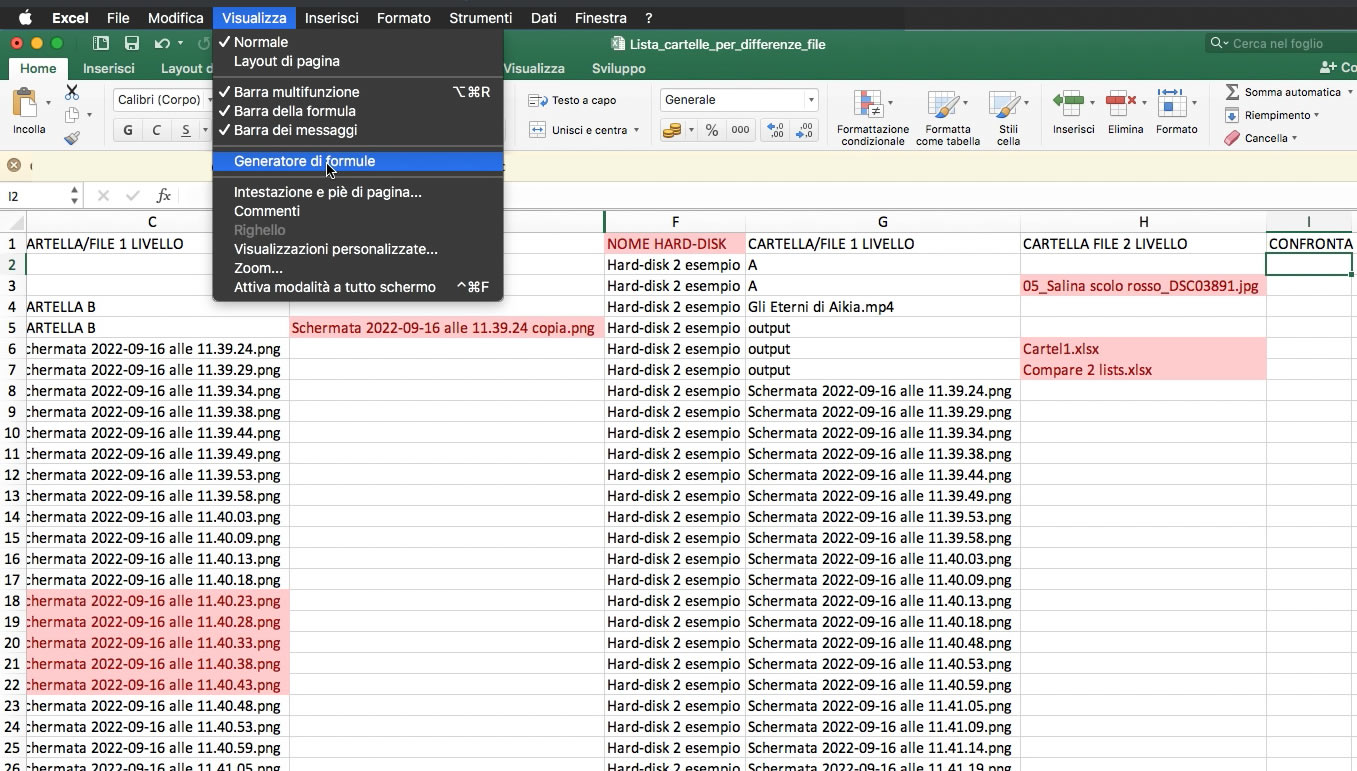The height and width of the screenshot is (771, 1357).
Task: Toggle the Barra multifunzione checkmark item
Action: 358,92
